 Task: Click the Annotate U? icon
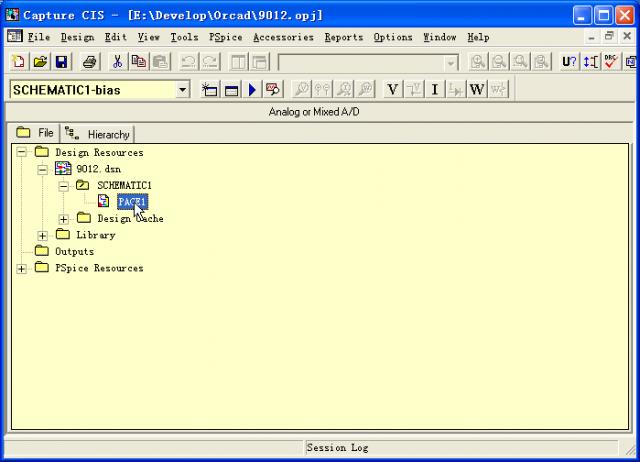(569, 62)
